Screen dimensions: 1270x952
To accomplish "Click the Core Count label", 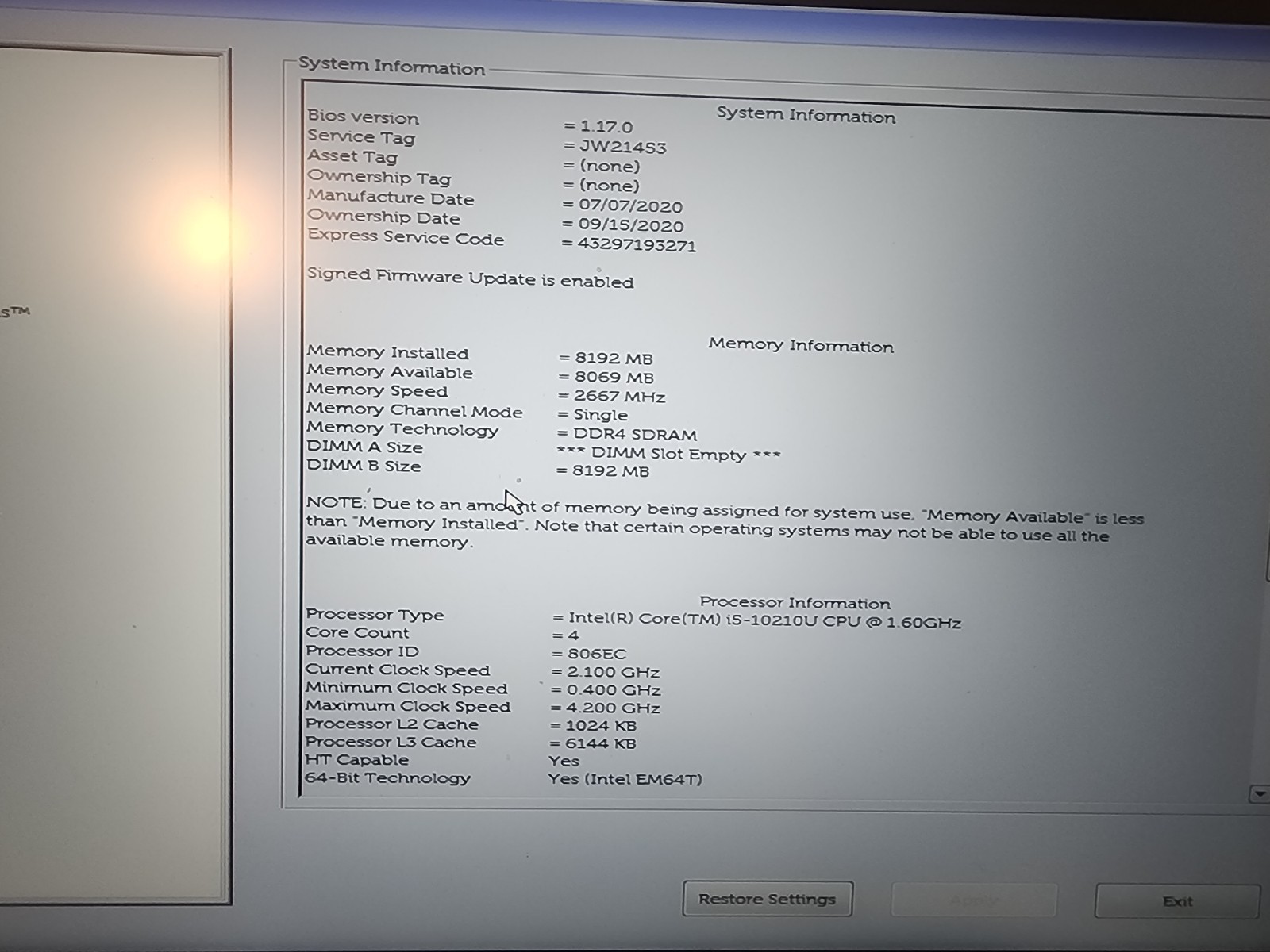I will click(357, 632).
